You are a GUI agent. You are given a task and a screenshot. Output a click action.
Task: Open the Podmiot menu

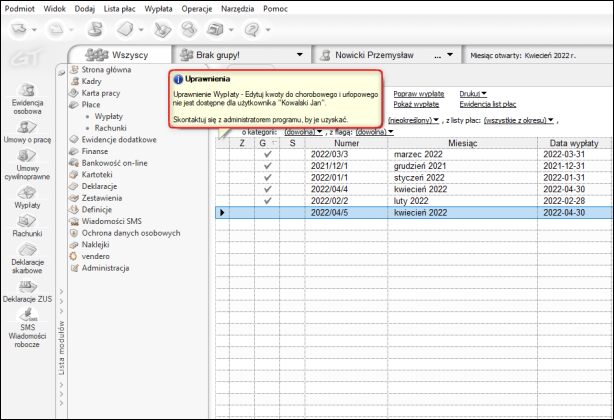(20, 9)
